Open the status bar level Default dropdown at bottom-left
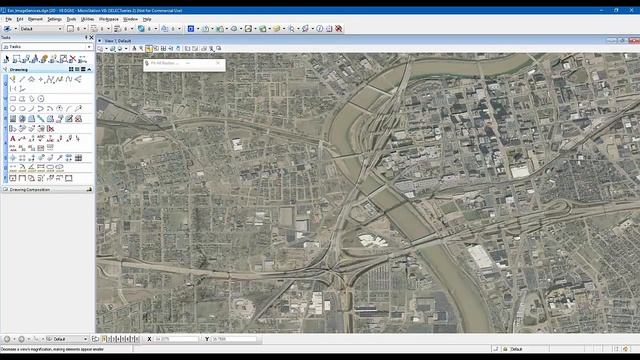Screen dimensions: 640x360 (67, 339)
